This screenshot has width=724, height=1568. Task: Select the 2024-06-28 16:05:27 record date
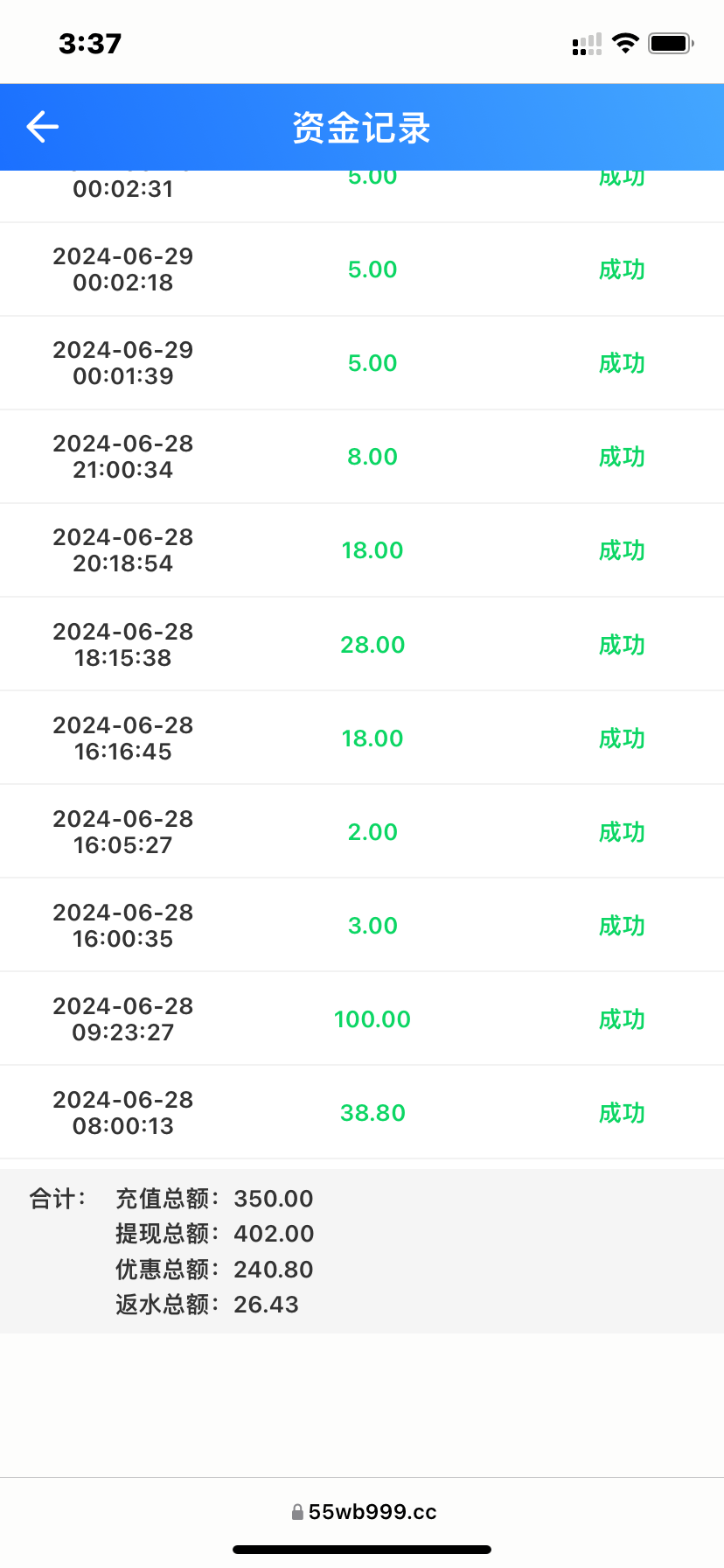(x=123, y=832)
